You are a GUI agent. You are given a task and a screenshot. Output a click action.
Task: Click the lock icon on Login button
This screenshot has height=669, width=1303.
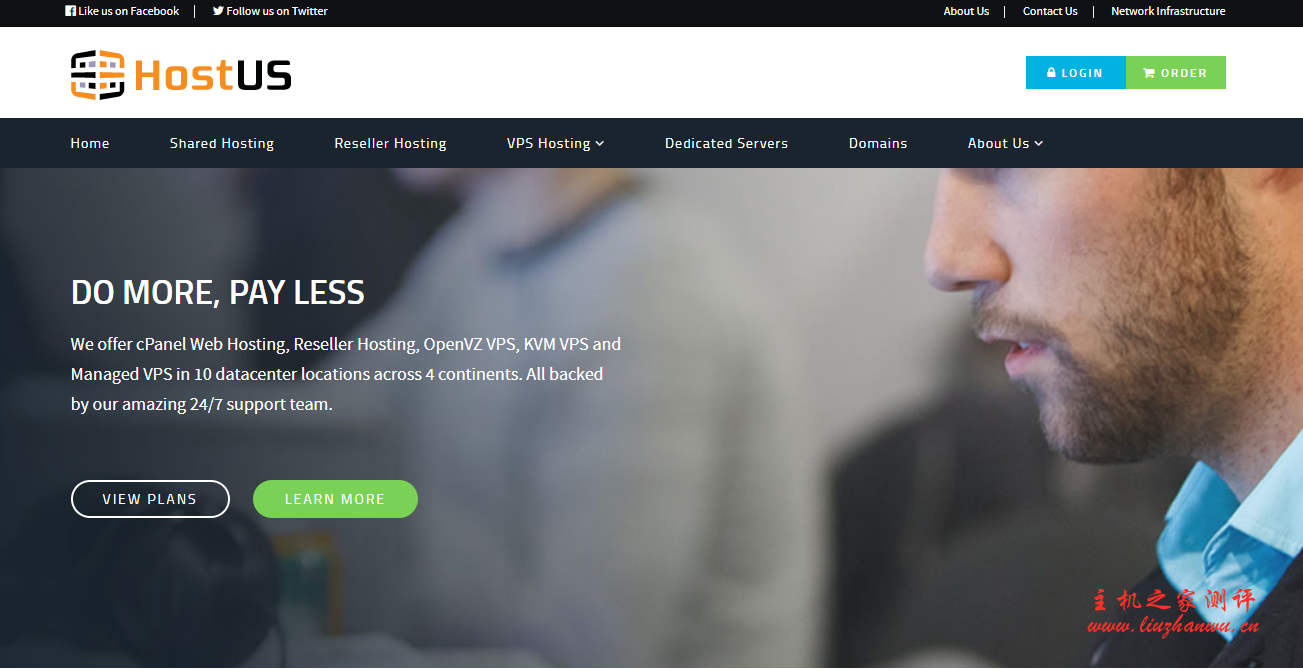(1051, 73)
